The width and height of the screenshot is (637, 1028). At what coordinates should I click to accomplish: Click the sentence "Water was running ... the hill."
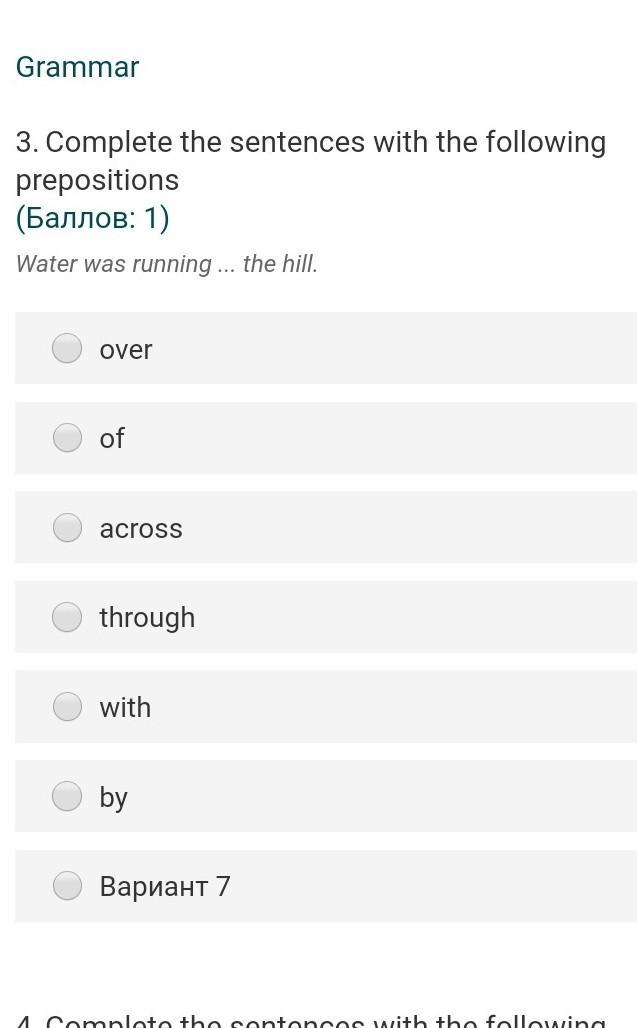(x=167, y=264)
